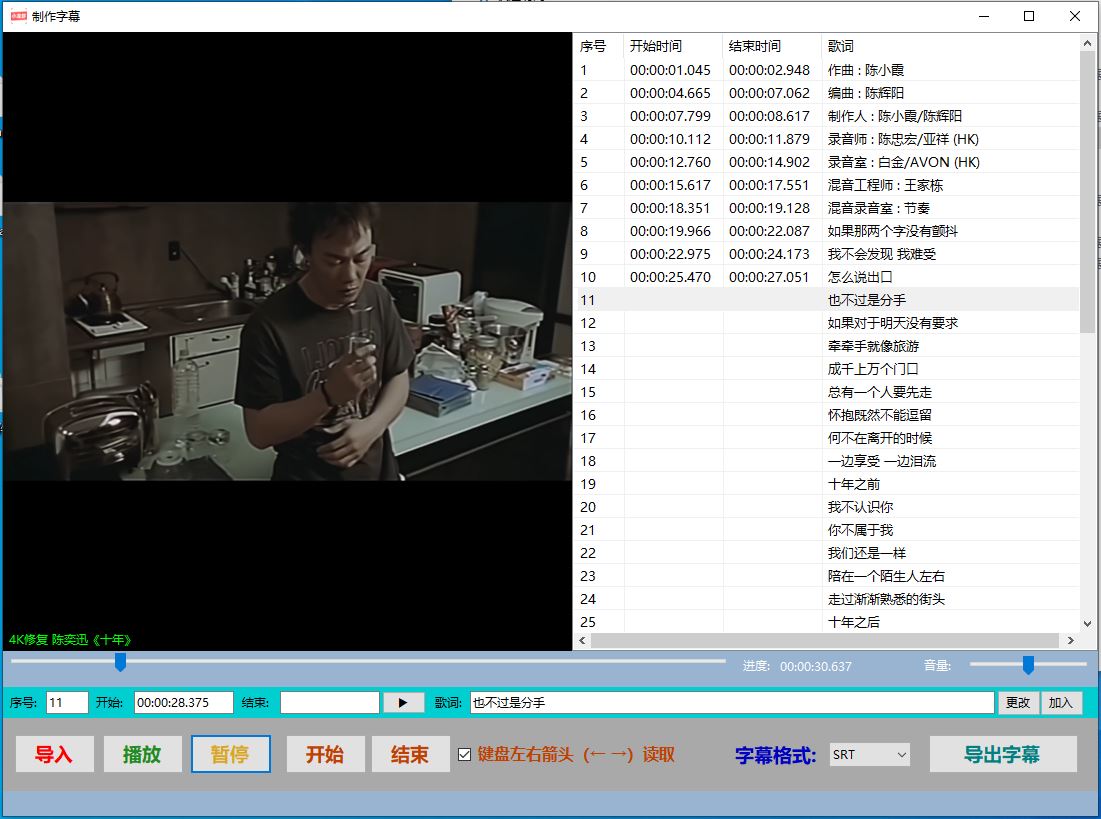Viewport: 1101px width, 819px height.
Task: Click the 加入 button next to 更改
Action: click(x=1061, y=703)
